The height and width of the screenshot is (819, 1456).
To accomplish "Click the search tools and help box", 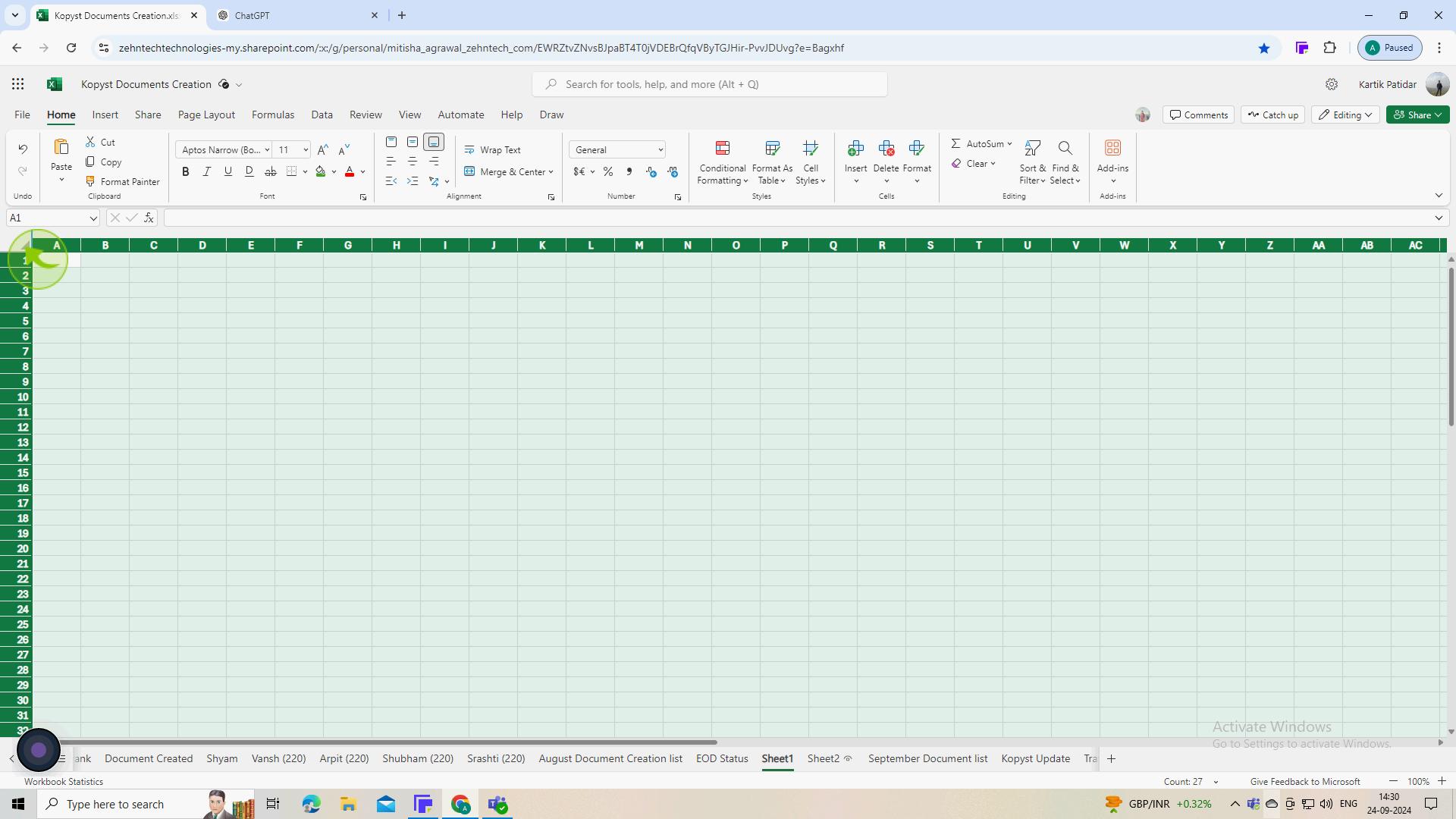I will click(x=710, y=84).
